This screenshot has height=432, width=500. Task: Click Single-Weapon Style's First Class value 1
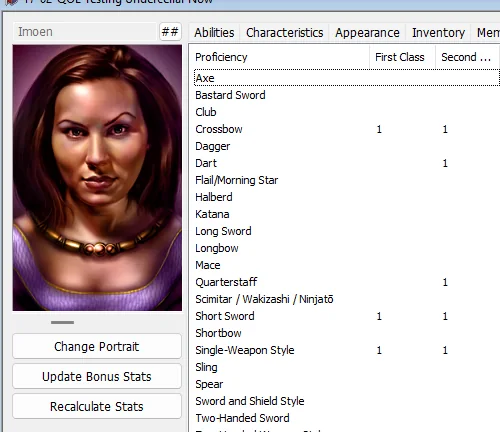click(379, 350)
